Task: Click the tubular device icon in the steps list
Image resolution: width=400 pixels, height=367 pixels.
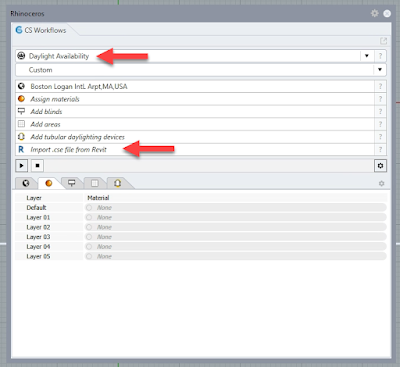Action: click(21, 137)
